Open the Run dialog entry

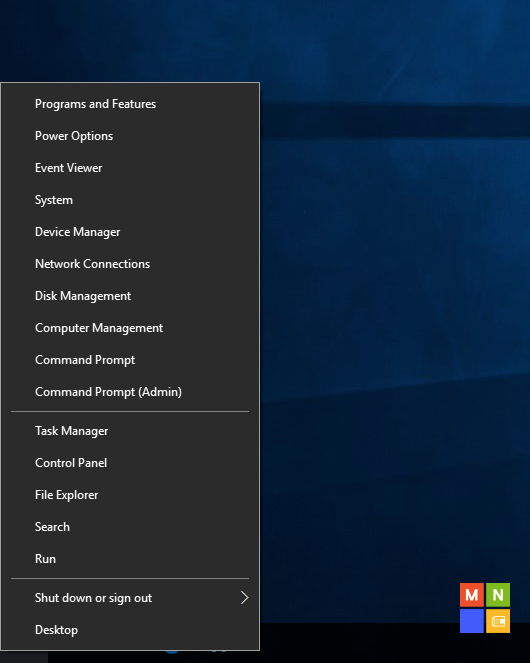click(x=130, y=559)
